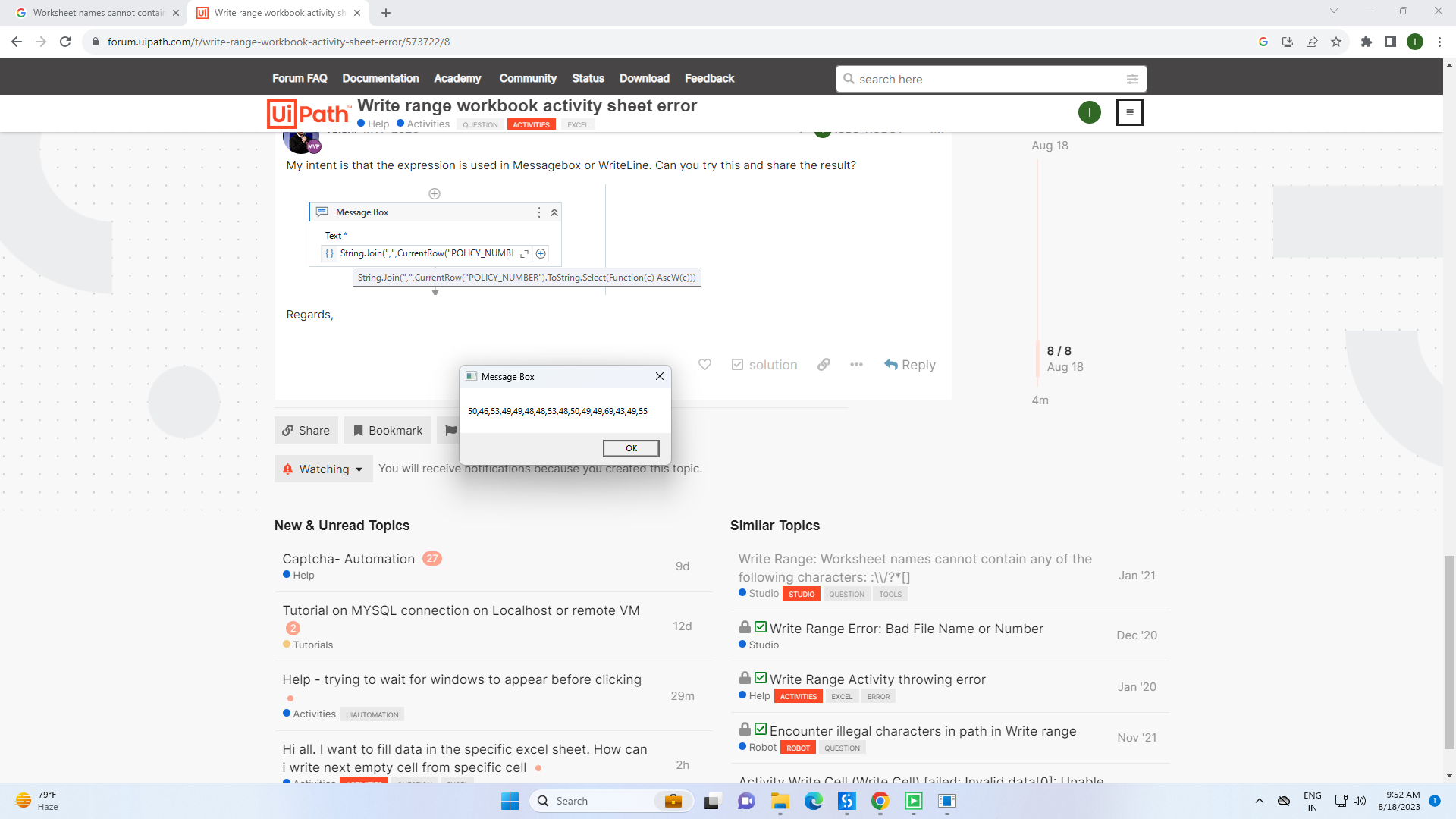Copy post link with chain icon

[824, 365]
